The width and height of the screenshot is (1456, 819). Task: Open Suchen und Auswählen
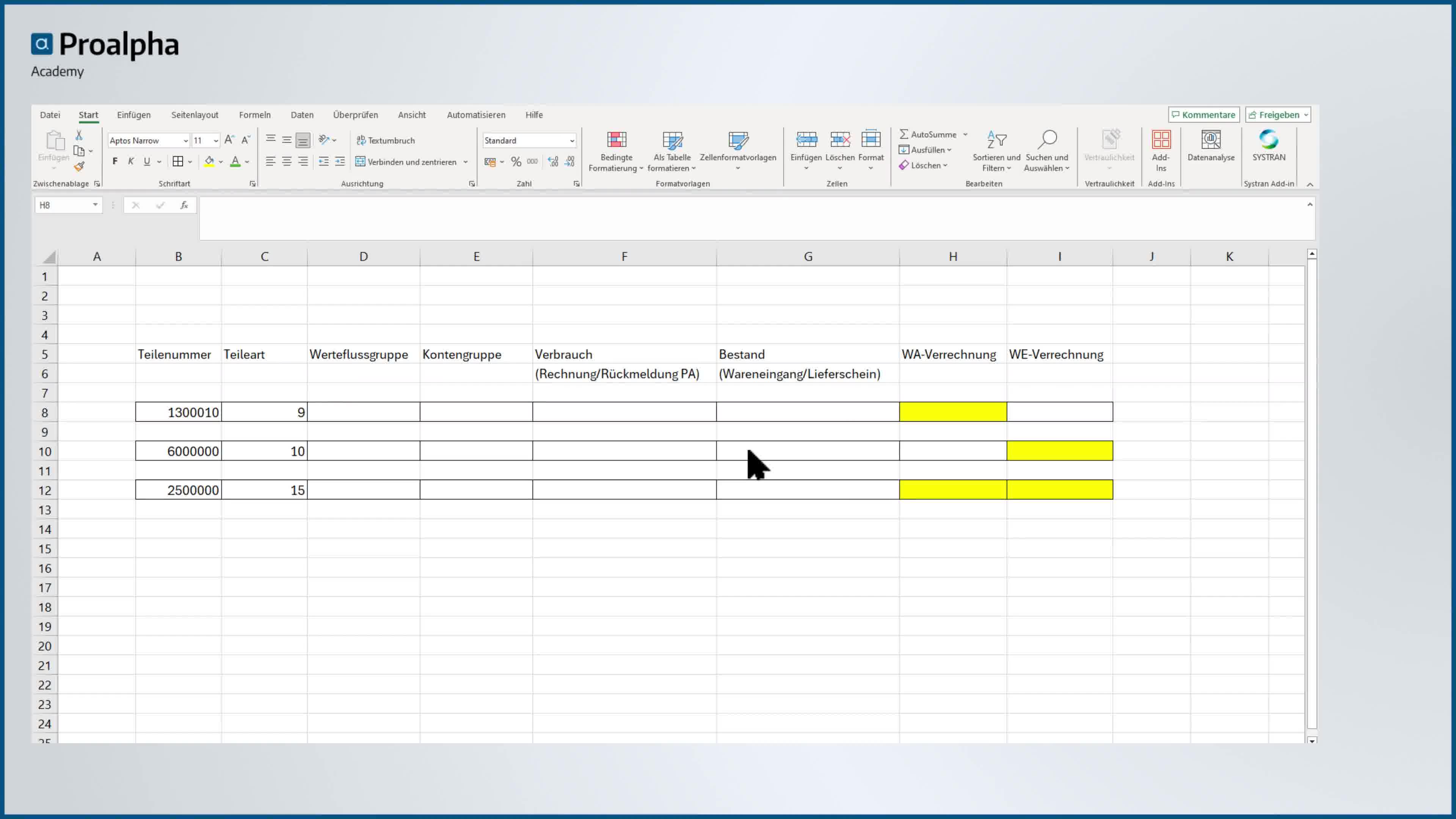tap(1047, 152)
